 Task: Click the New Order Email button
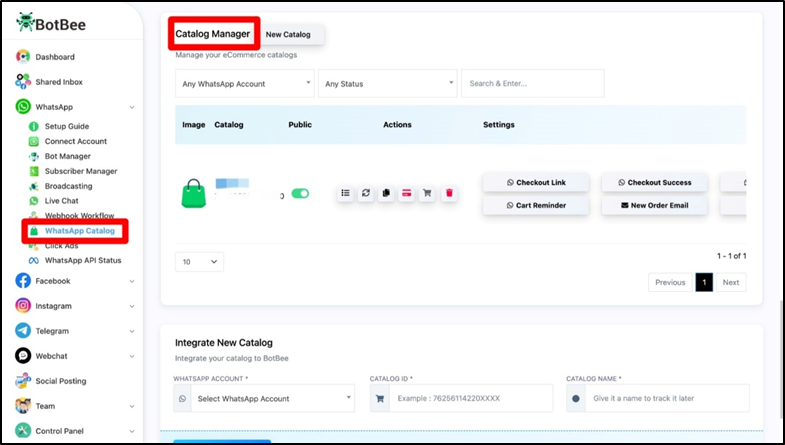click(x=655, y=205)
